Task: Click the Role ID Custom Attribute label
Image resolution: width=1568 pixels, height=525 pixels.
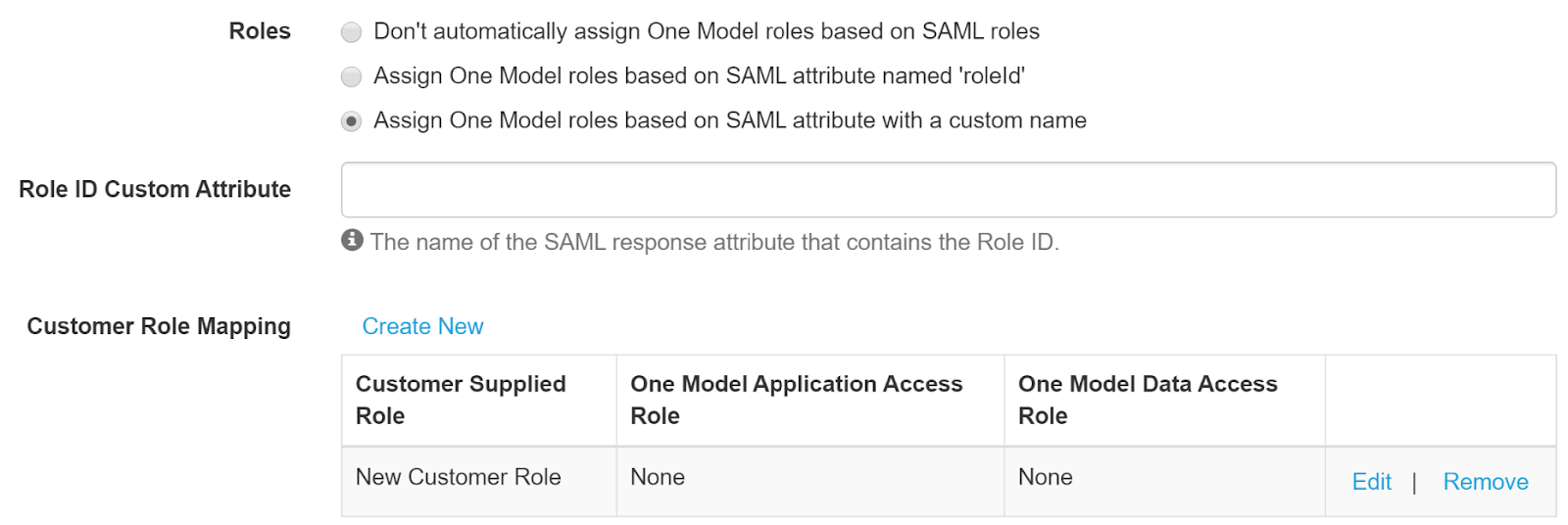Action: (155, 189)
